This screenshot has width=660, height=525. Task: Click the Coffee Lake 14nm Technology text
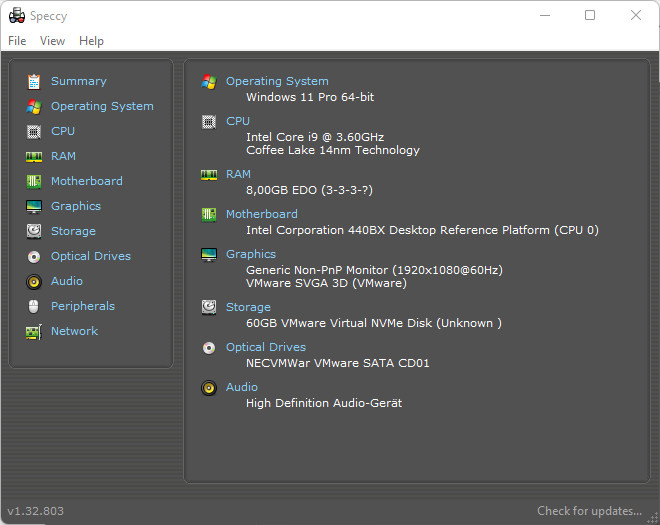[x=333, y=150]
